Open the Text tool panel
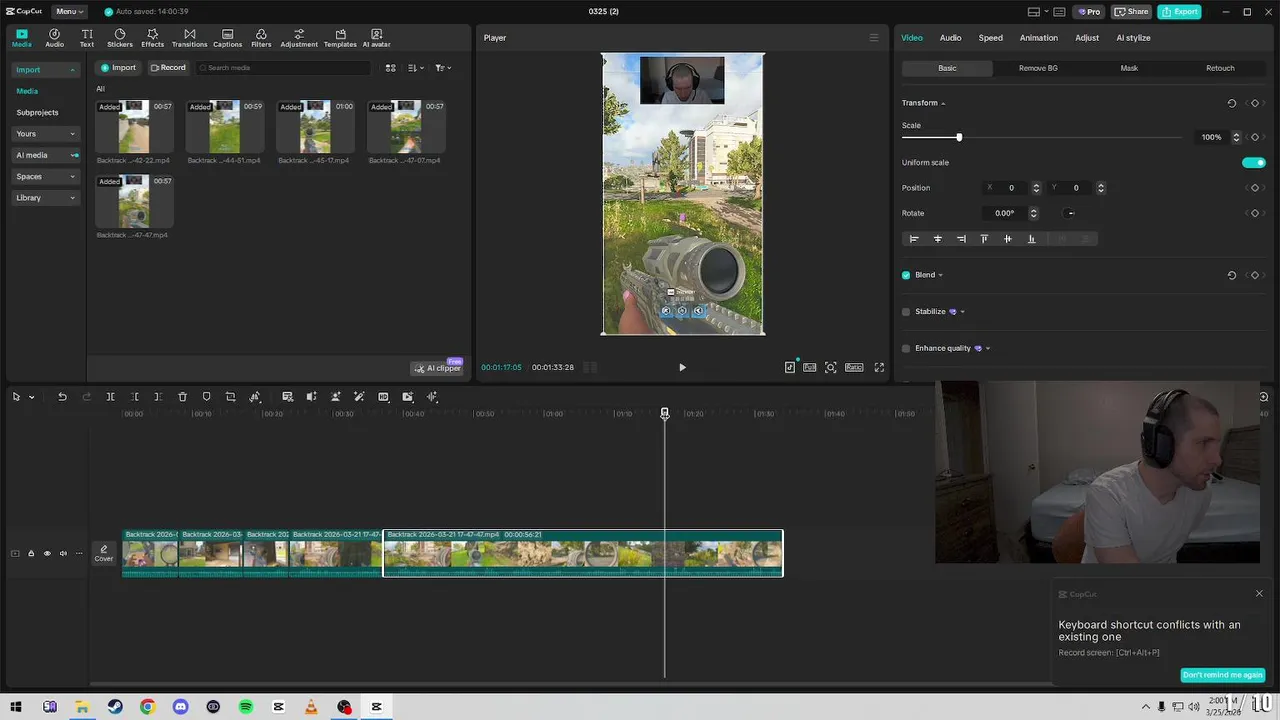 coord(87,38)
